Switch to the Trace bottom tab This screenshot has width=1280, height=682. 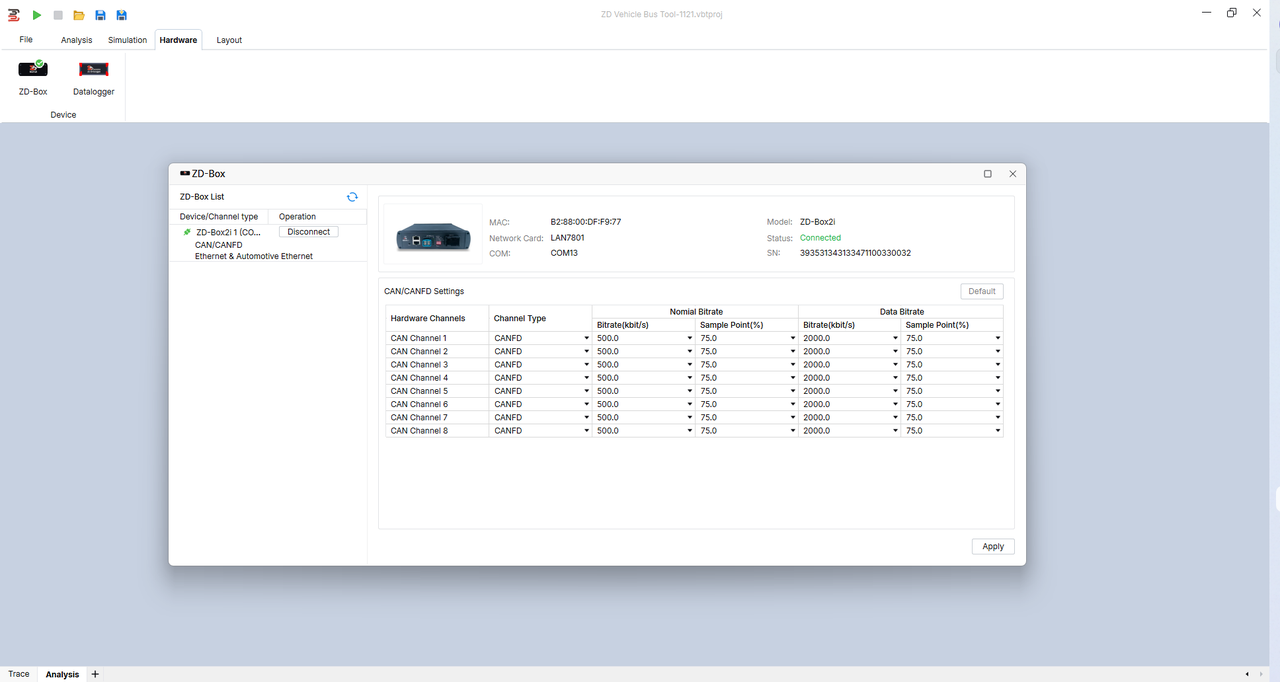(x=19, y=674)
